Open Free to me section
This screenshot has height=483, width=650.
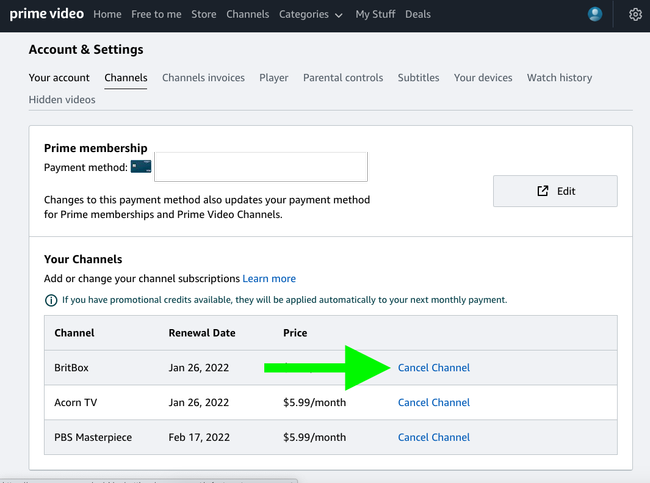[x=156, y=15]
